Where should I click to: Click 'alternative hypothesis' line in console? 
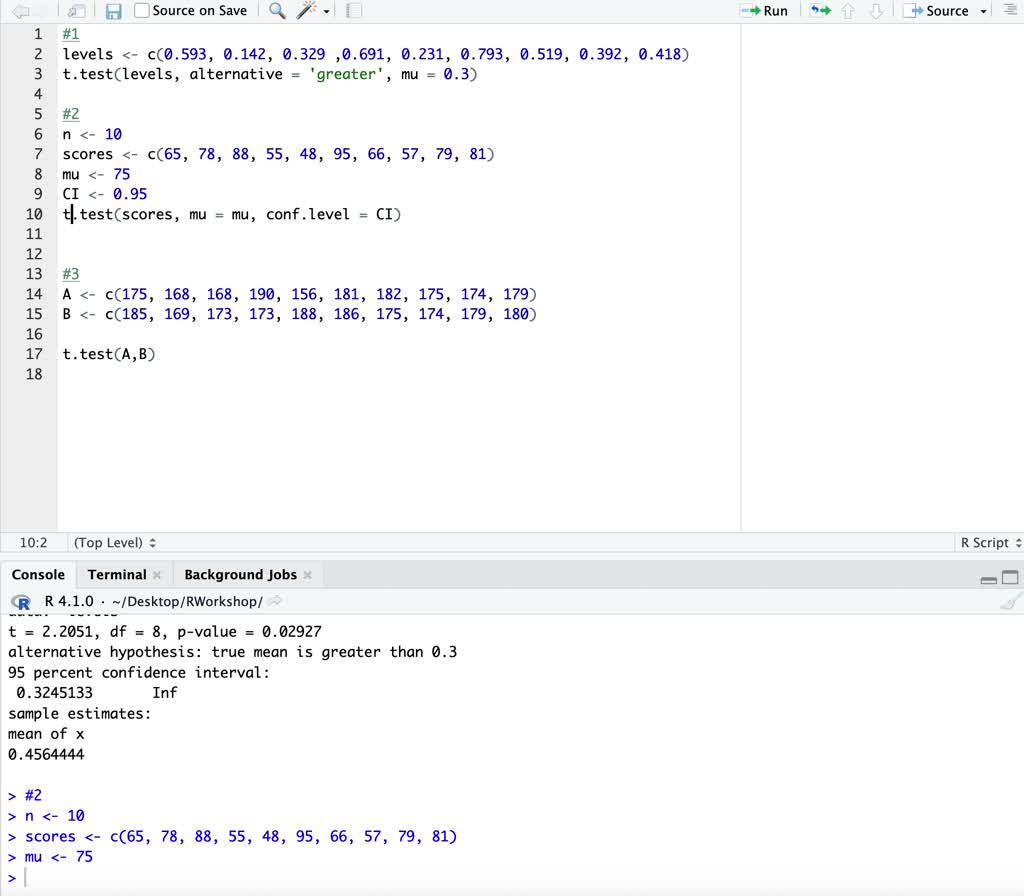(232, 652)
